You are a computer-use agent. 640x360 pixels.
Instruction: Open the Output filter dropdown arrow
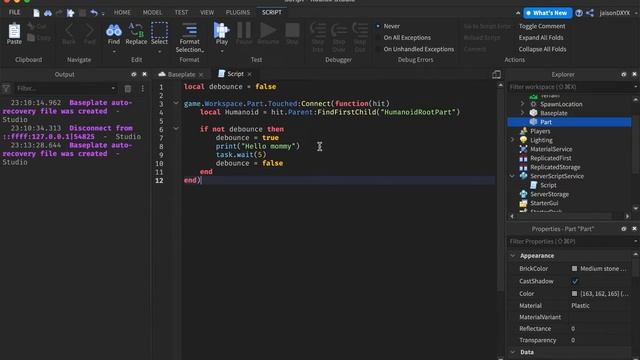pyautogui.click(x=113, y=88)
